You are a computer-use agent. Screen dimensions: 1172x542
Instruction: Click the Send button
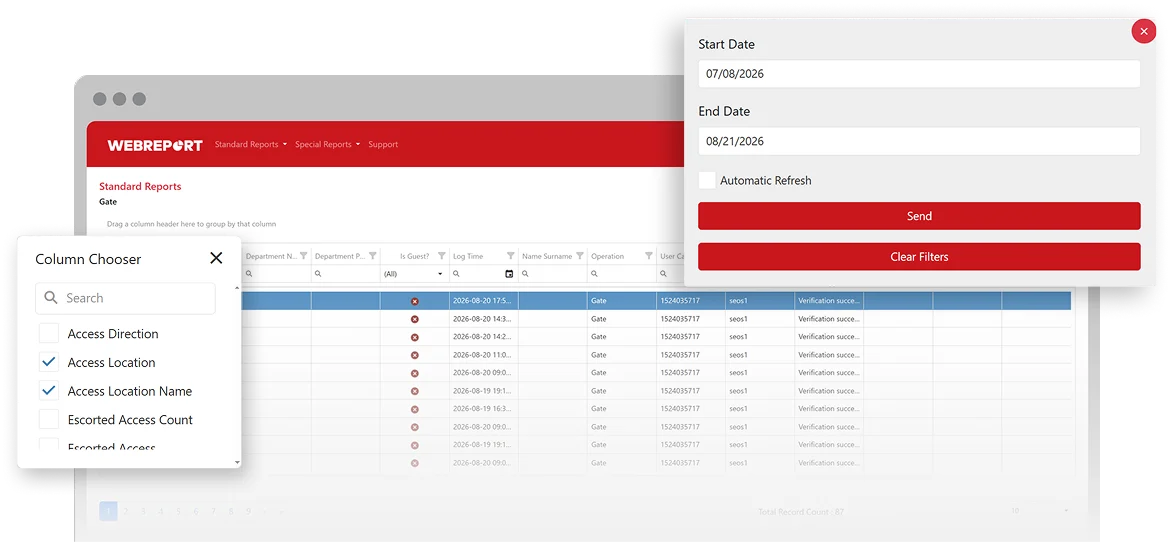click(x=919, y=216)
